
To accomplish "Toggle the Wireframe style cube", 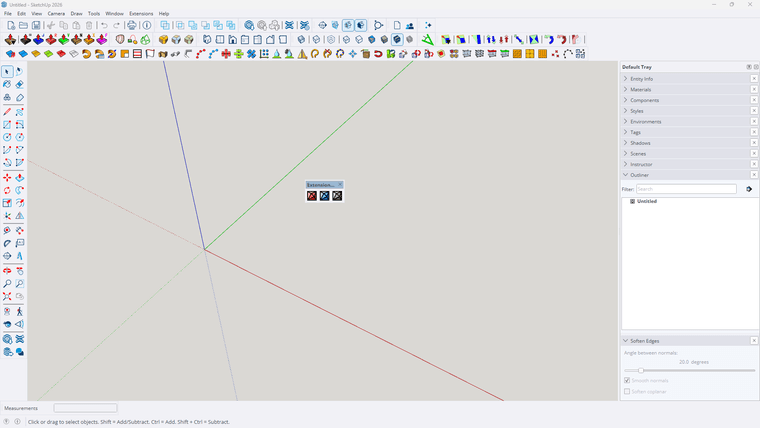I will [x=347, y=40].
